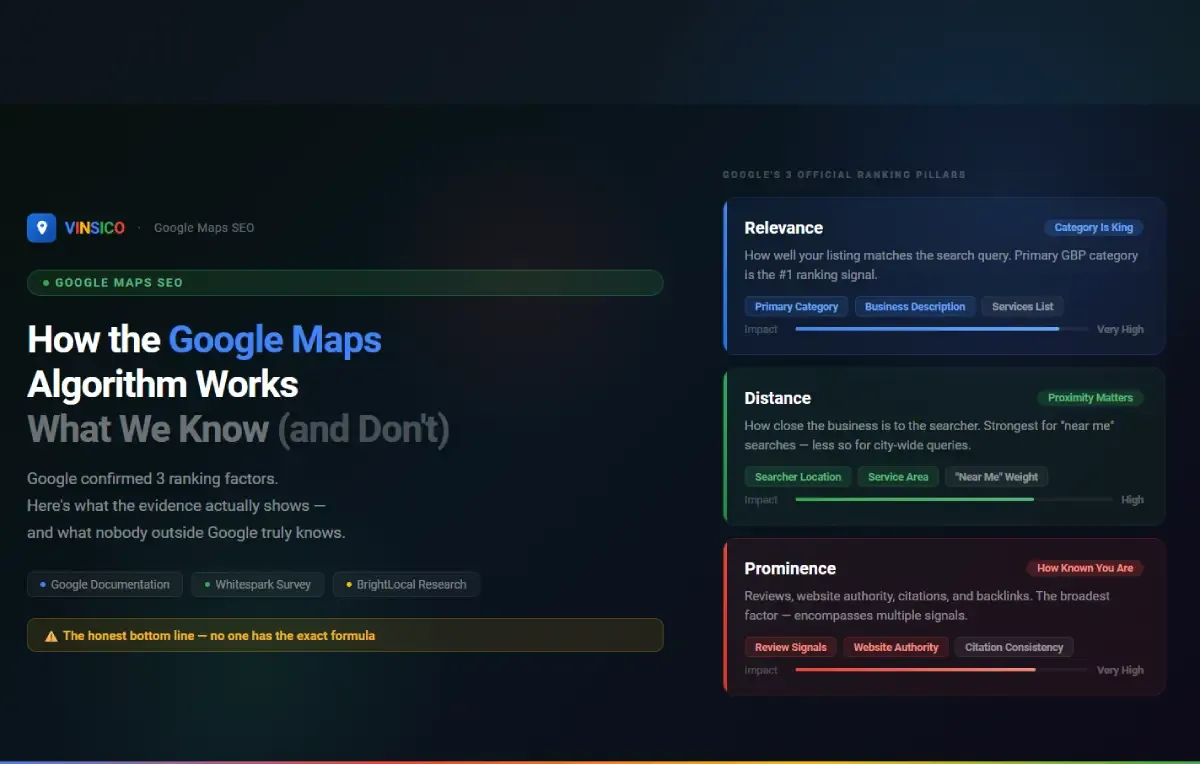Click the Prominence impact progress bar
Viewport: 1200px width, 764px height.
(940, 670)
